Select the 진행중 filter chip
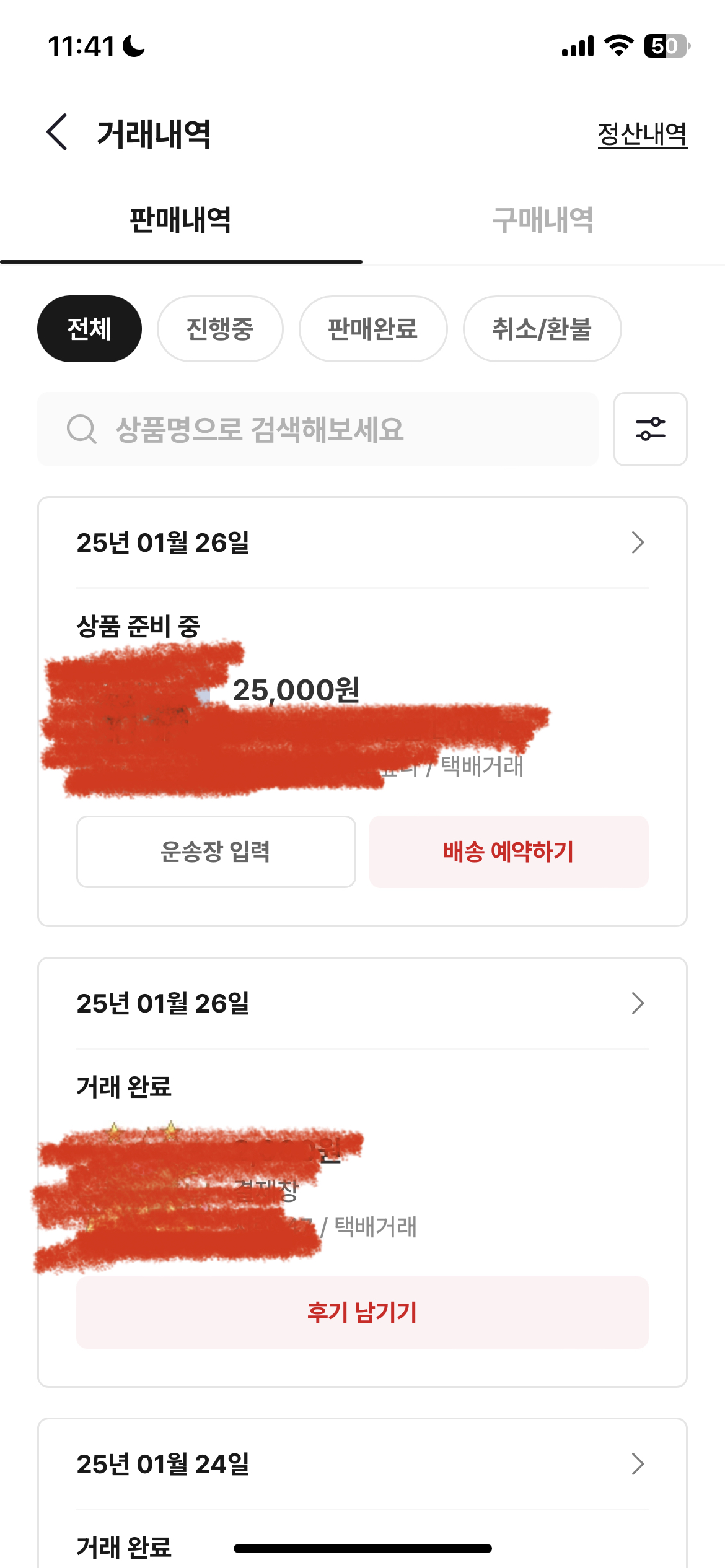 (x=220, y=329)
